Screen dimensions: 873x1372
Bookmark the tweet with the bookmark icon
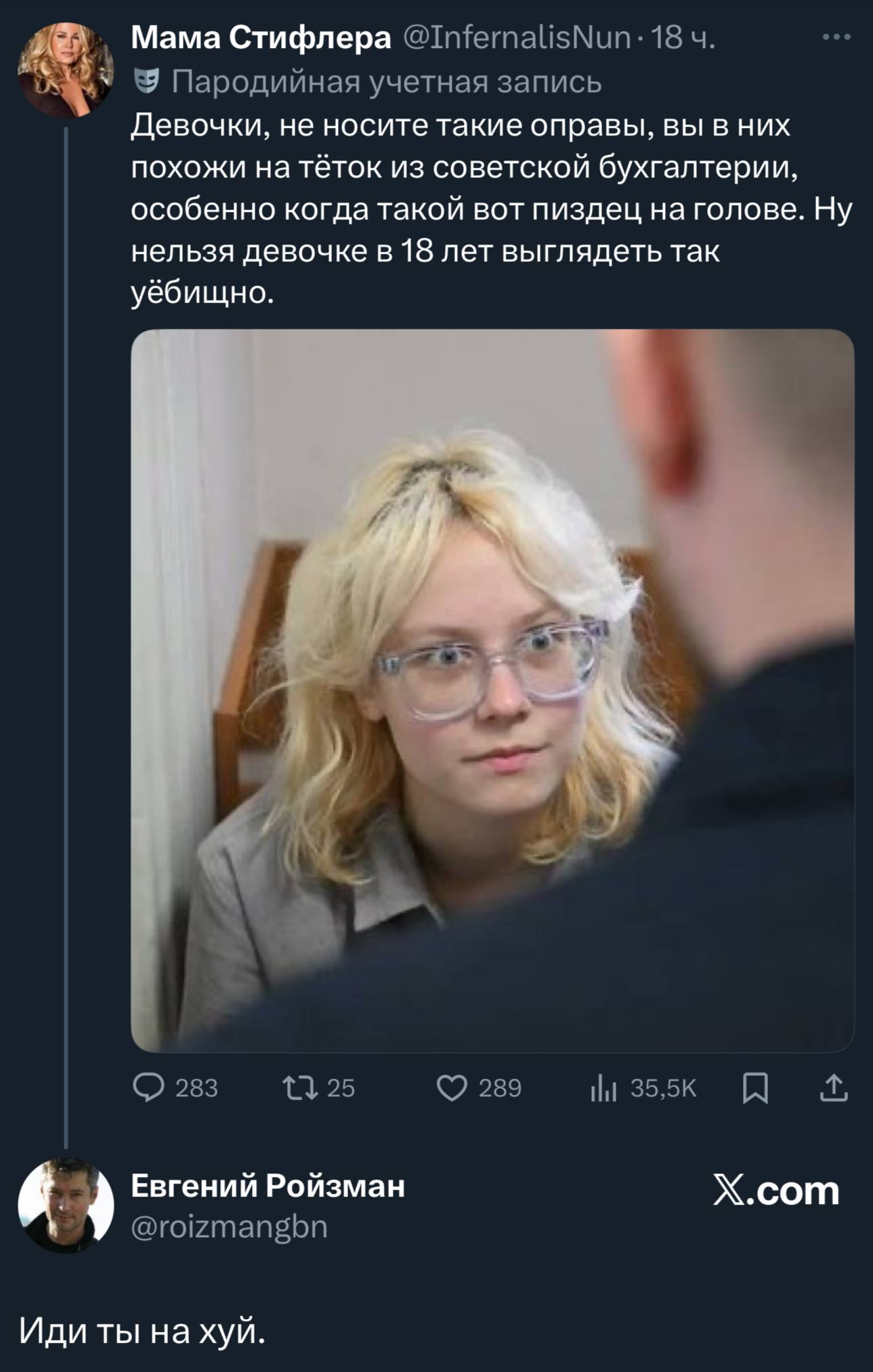pos(755,1088)
